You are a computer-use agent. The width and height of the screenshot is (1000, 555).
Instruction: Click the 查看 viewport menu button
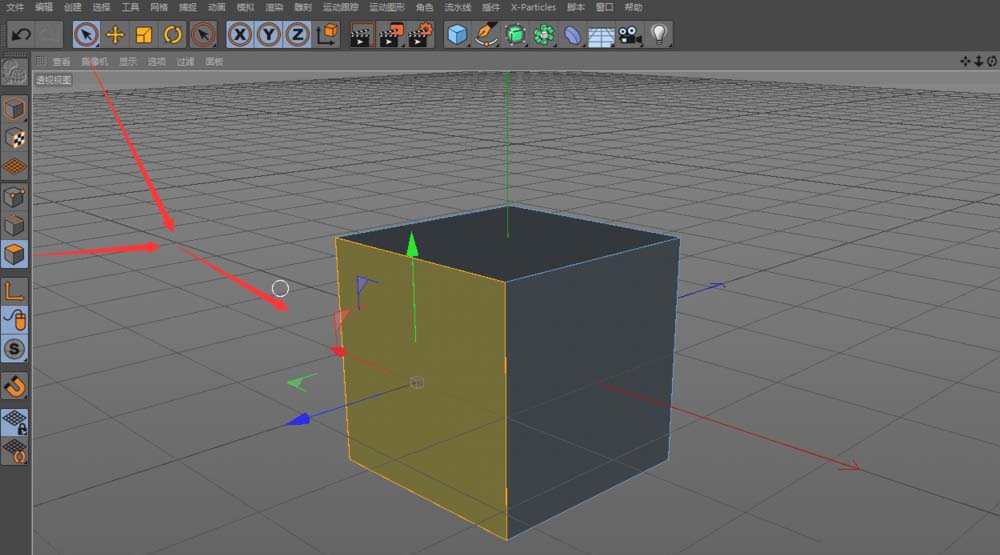coord(61,62)
